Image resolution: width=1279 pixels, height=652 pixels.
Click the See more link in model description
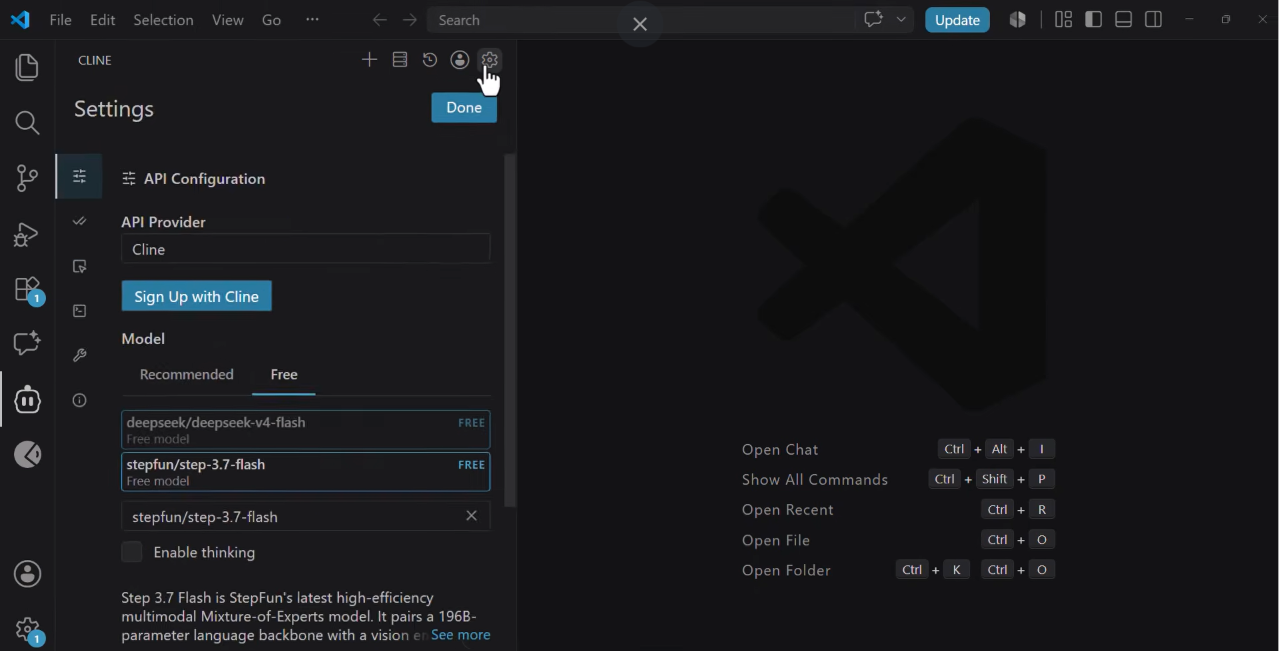[461, 635]
